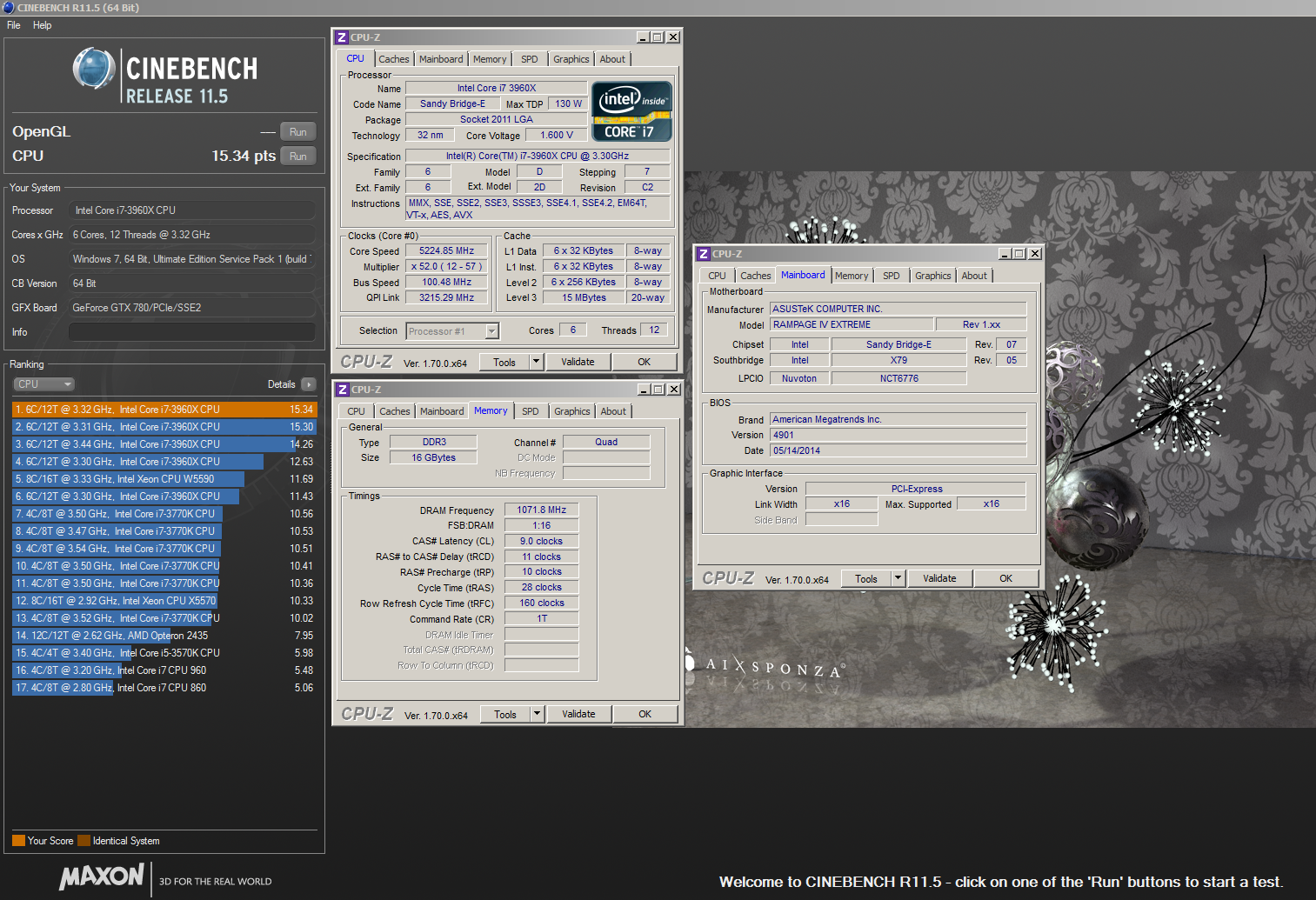Close the Memory CPU-Z window
This screenshot has width=1316, height=900.
(674, 390)
